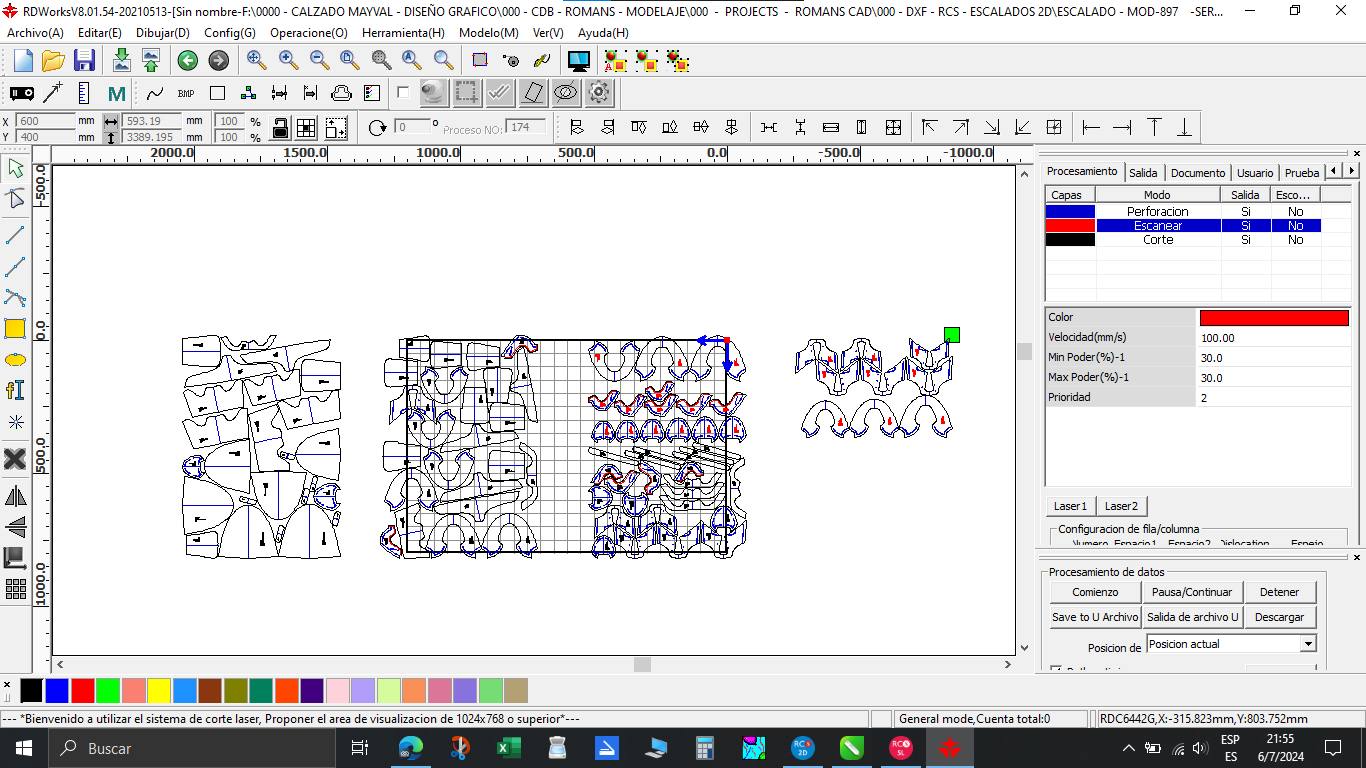Toggle the aspect ratio padlock
Screen dimensions: 1366x768
280,128
